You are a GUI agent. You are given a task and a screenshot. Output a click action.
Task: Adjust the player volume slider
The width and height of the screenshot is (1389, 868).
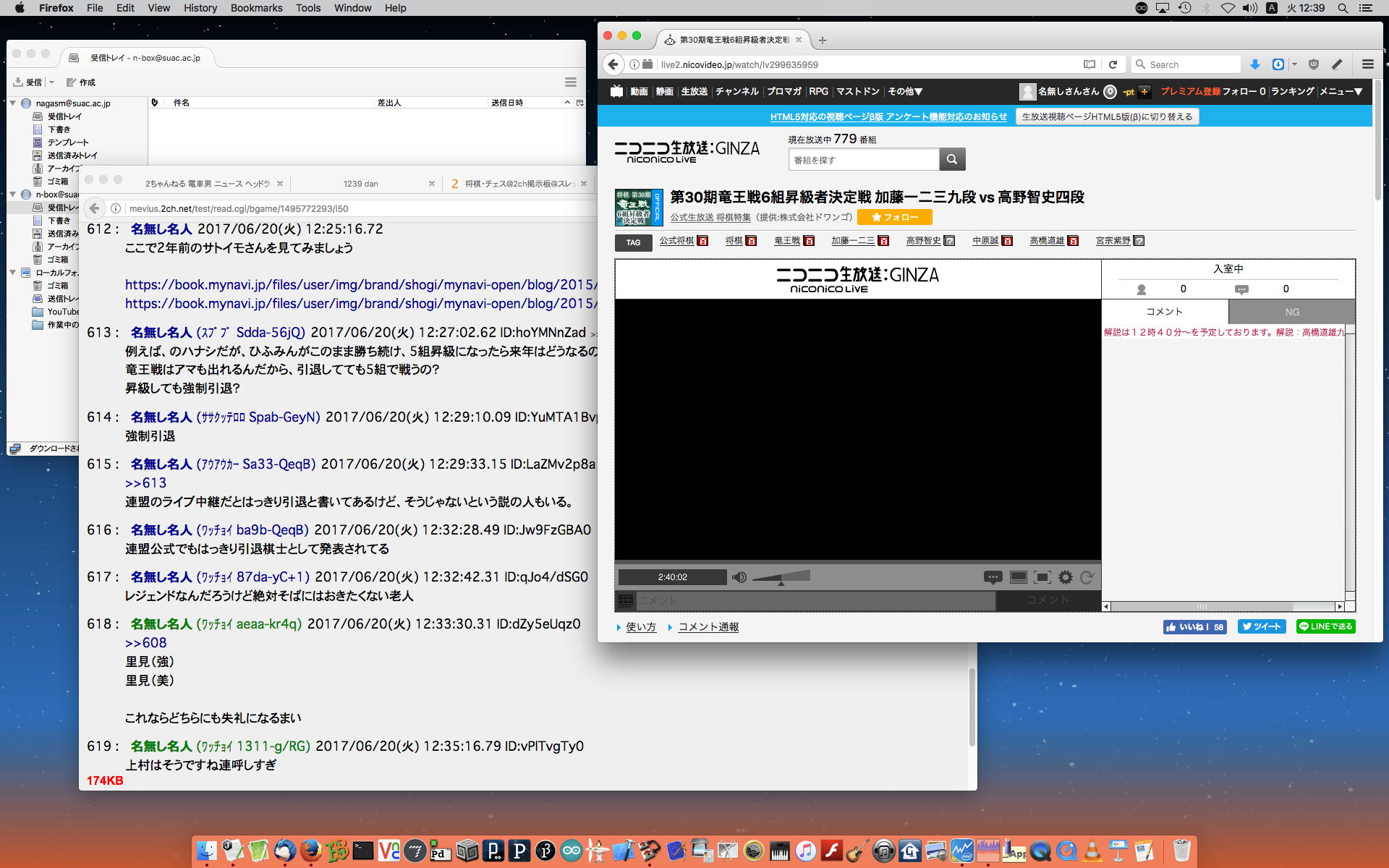[x=781, y=577]
